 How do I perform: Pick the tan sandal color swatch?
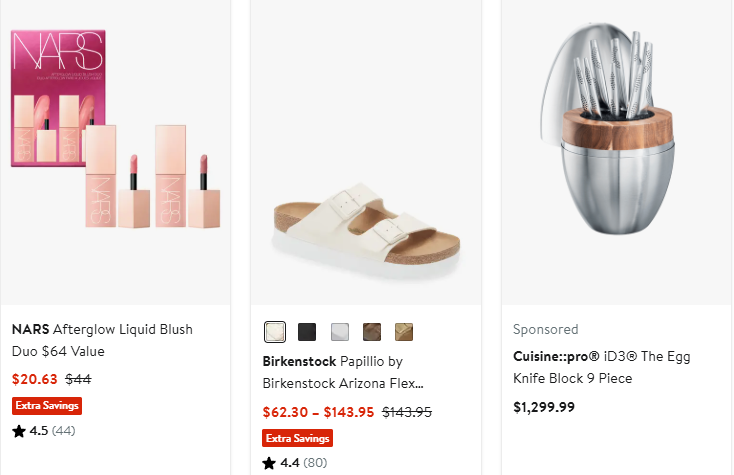(x=404, y=331)
